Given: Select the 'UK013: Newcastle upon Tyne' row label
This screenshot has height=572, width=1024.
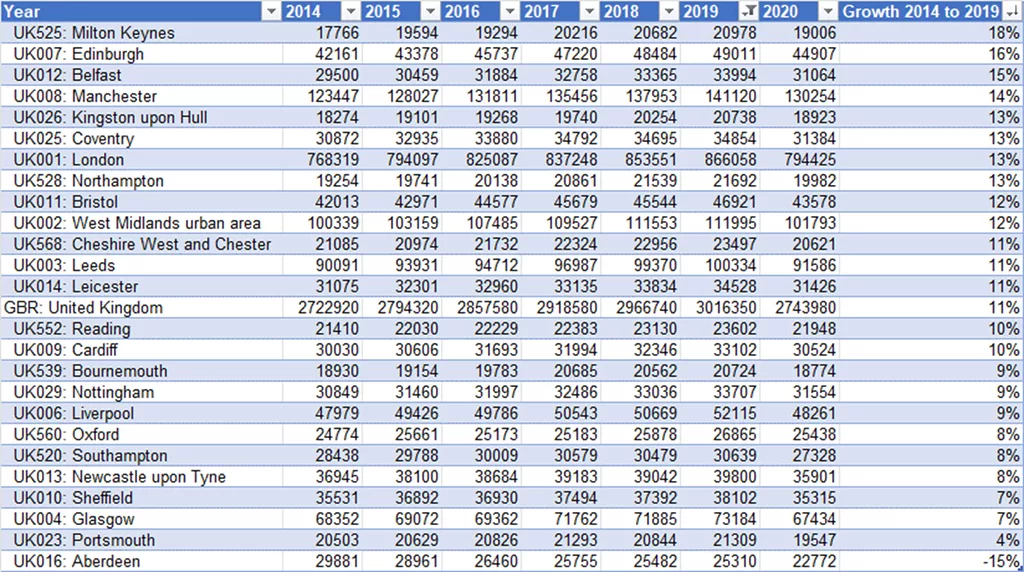Looking at the screenshot, I should [x=120, y=477].
